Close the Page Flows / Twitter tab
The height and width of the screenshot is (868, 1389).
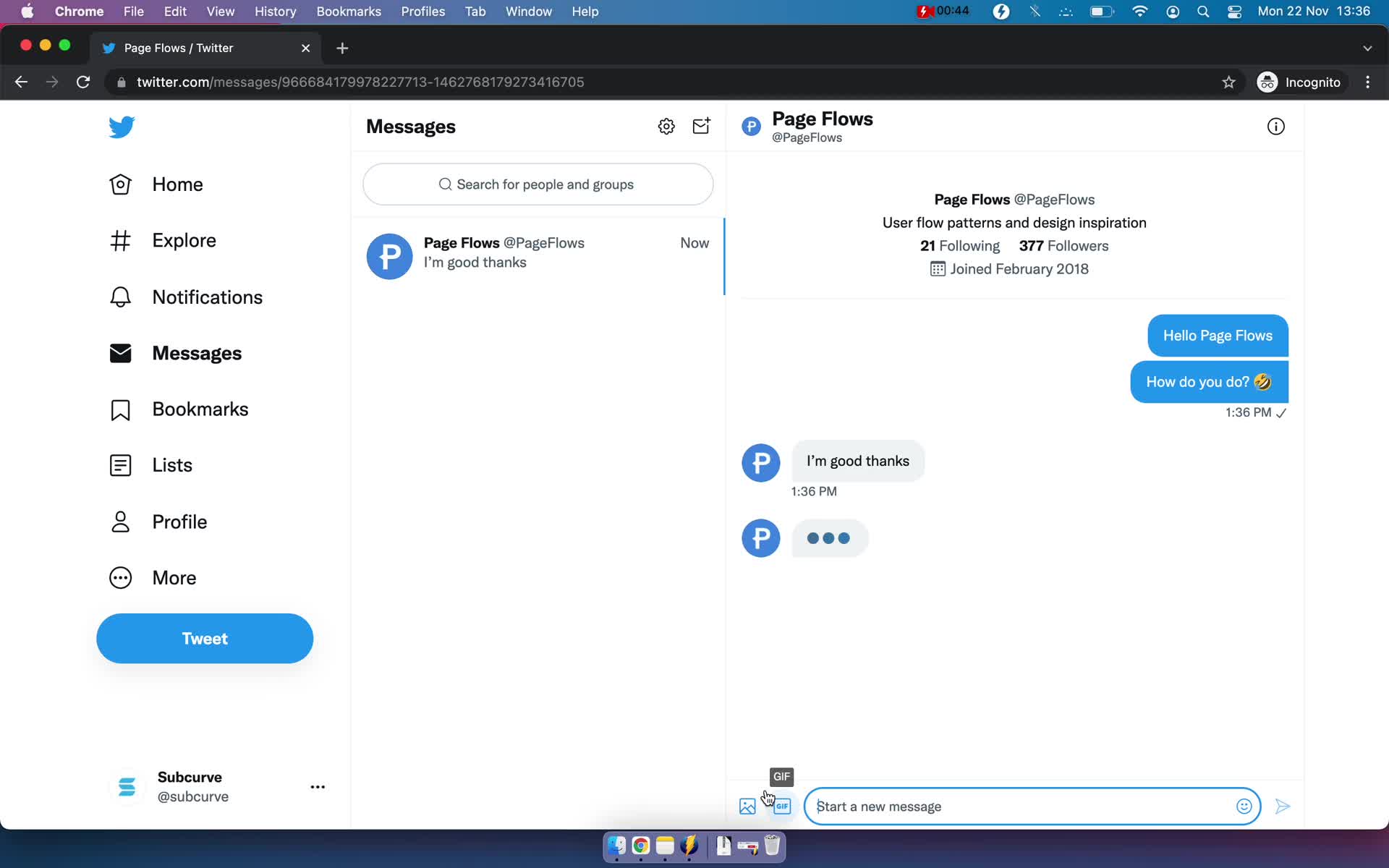(x=305, y=48)
